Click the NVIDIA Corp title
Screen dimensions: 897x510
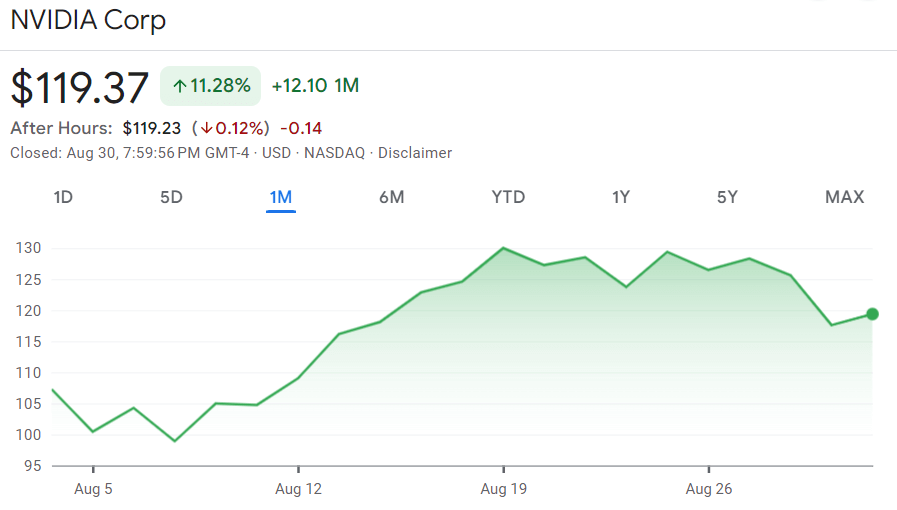point(88,20)
